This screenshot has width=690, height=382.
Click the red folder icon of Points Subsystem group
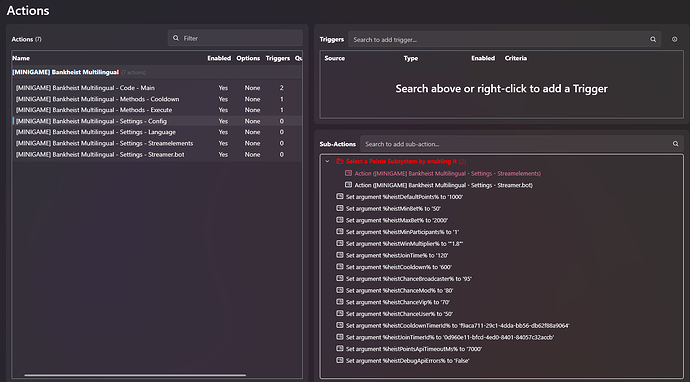(x=340, y=162)
